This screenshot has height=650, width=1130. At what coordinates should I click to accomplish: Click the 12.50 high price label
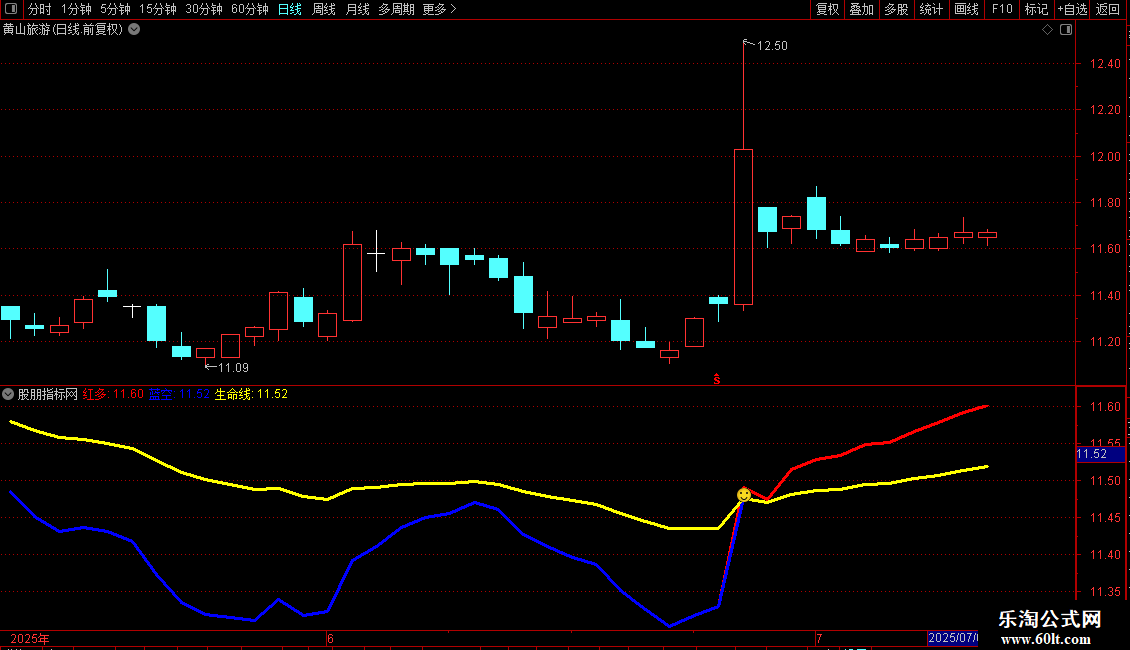click(772, 45)
